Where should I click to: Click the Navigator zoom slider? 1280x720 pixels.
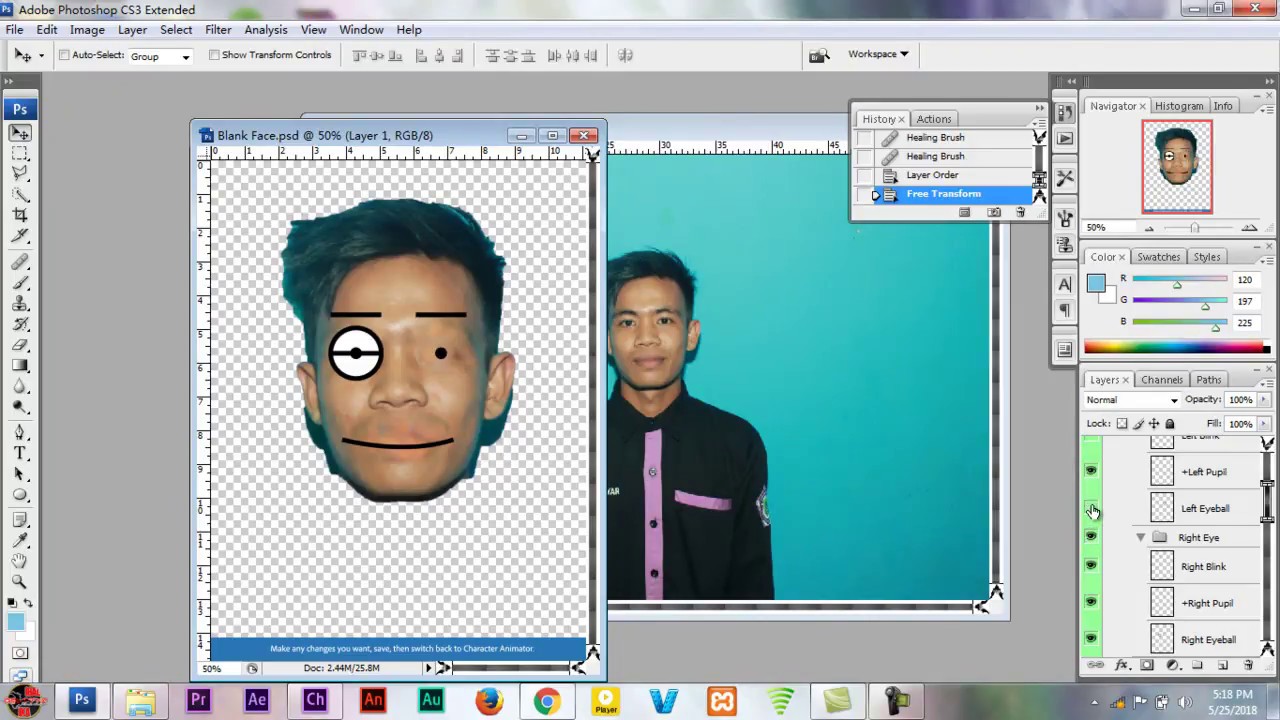(x=1195, y=228)
